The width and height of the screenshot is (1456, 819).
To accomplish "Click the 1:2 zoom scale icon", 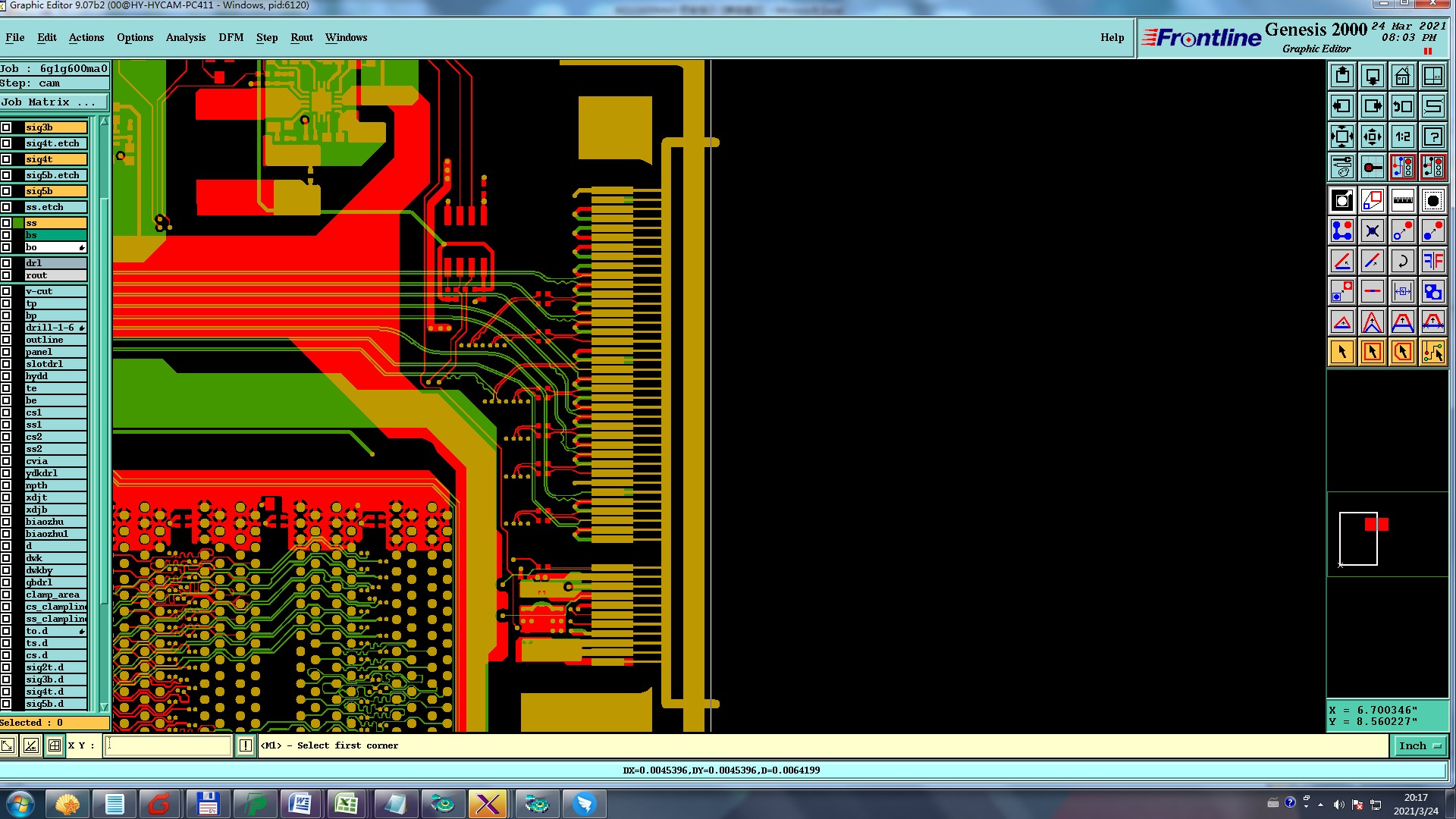I will tap(1402, 136).
